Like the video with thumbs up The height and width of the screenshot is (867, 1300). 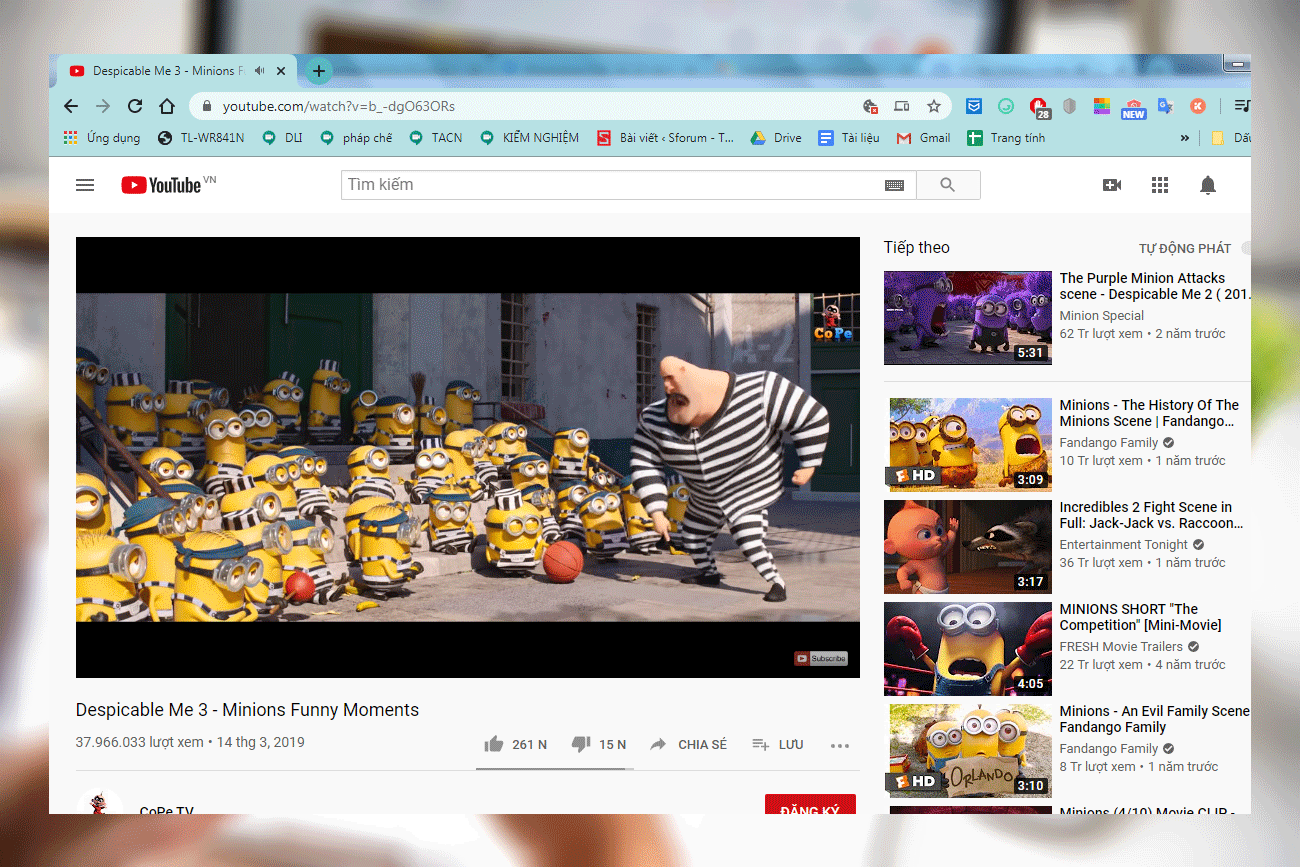494,744
